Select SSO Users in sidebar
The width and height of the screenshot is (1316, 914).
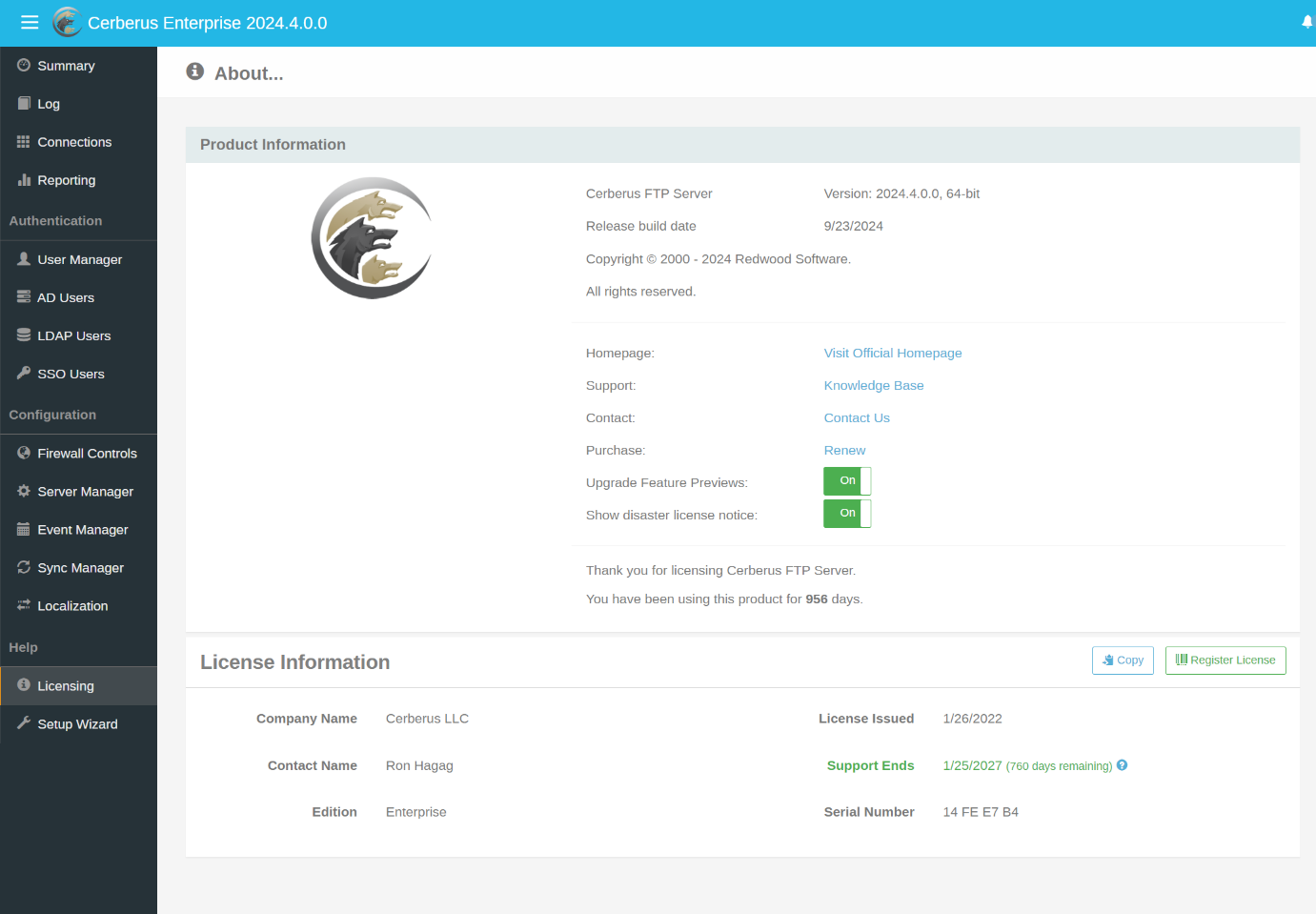pos(78,374)
